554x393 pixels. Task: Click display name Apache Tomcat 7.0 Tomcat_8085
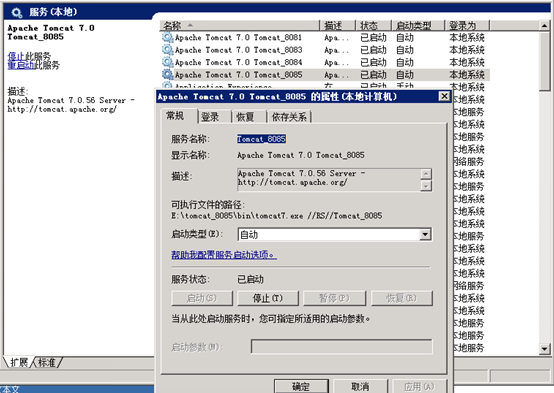tap(301, 155)
